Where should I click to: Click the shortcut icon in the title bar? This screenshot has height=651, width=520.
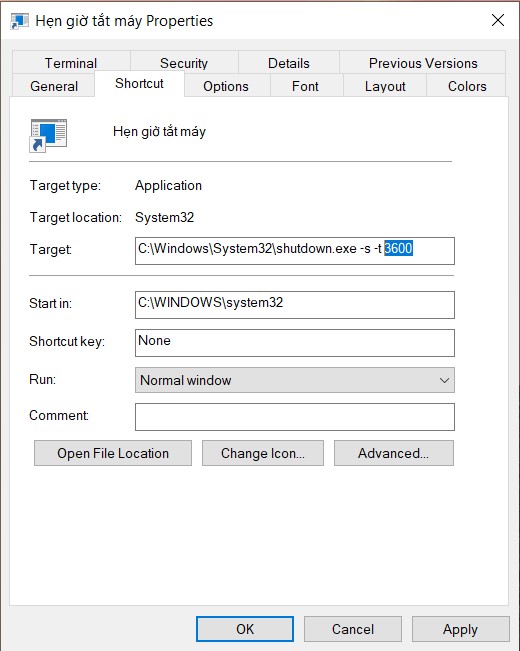(x=19, y=21)
